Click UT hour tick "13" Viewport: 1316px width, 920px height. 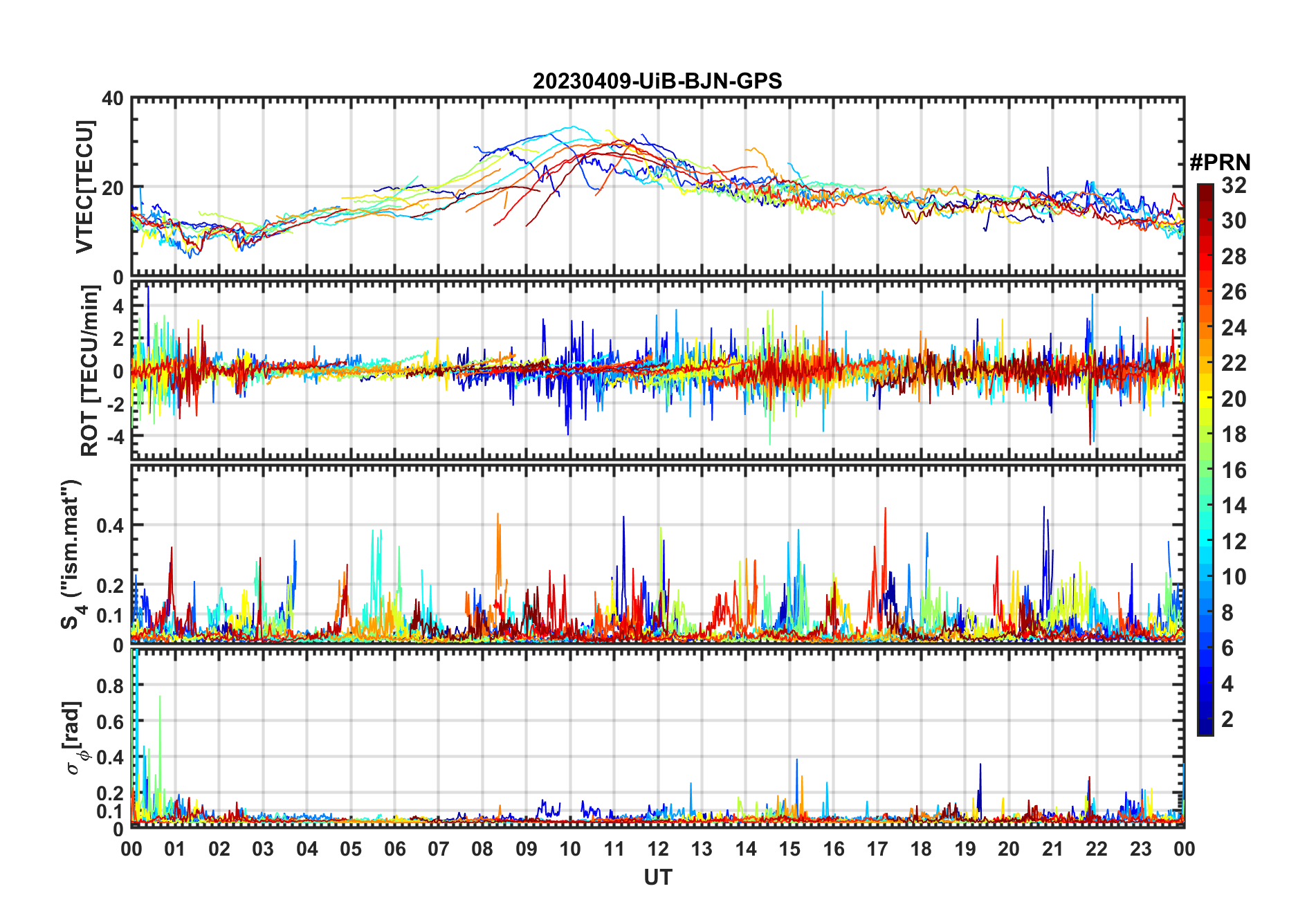(702, 849)
